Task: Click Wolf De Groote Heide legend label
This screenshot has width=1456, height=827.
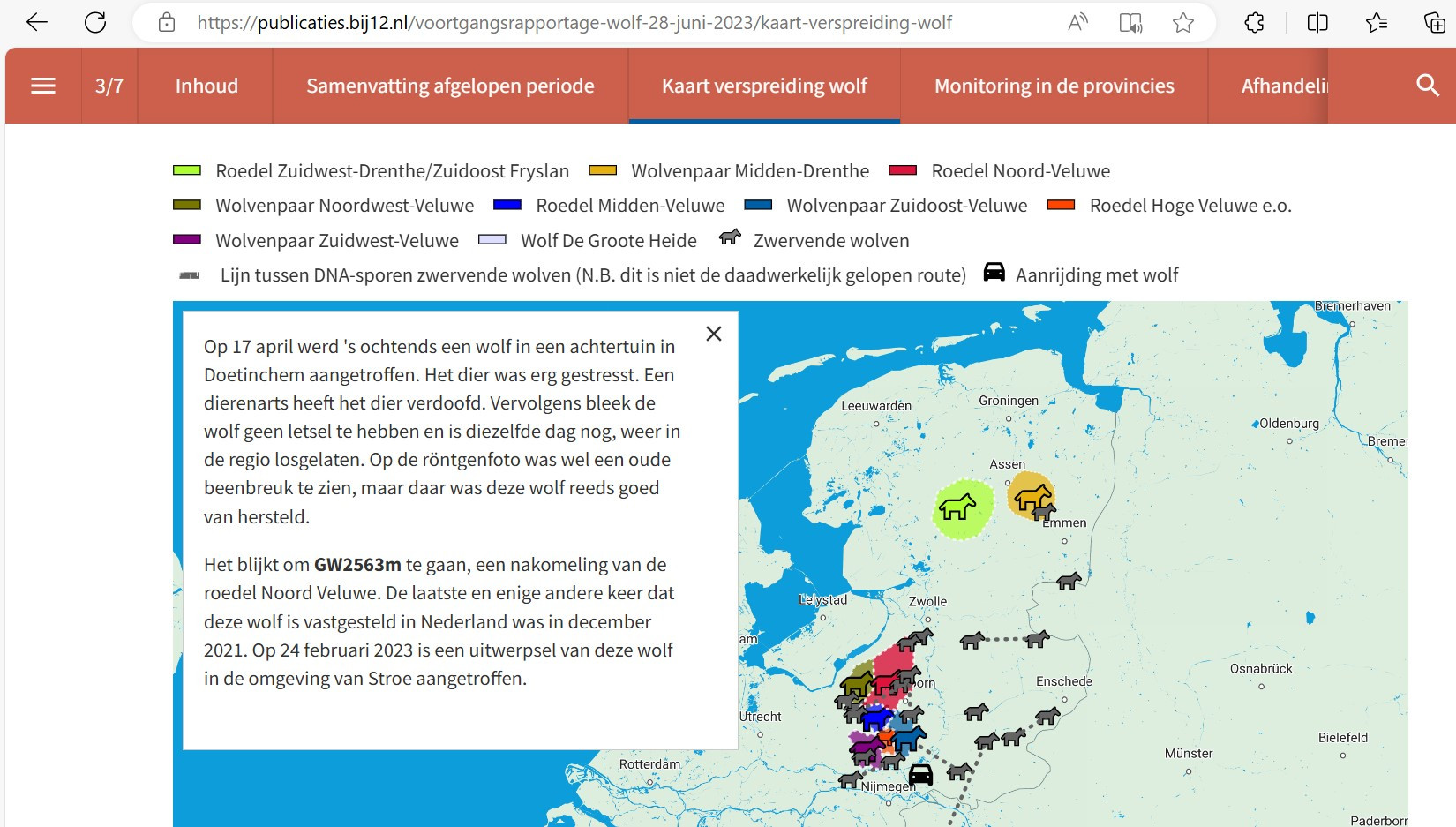Action: click(609, 241)
